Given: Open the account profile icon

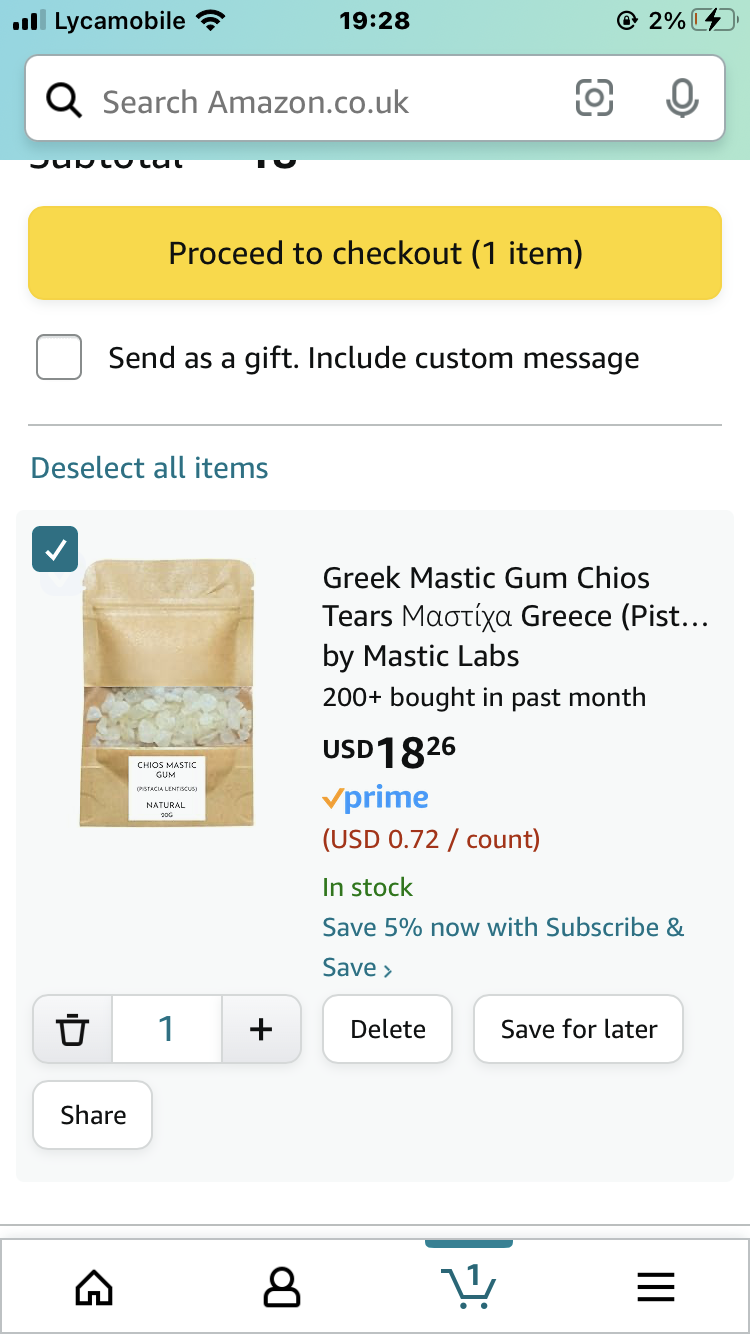Looking at the screenshot, I should (281, 1287).
